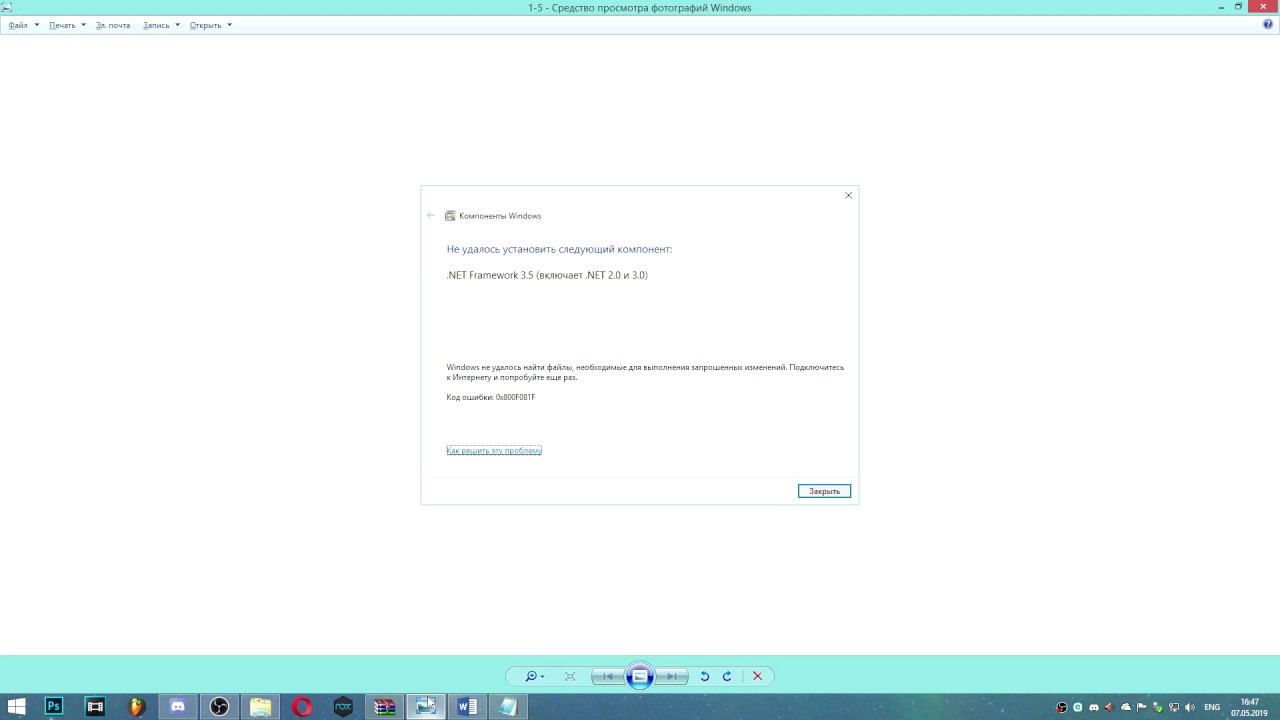Click the 'Не удалось установить следующий компонент' heading
The width and height of the screenshot is (1280, 720).
tap(559, 249)
